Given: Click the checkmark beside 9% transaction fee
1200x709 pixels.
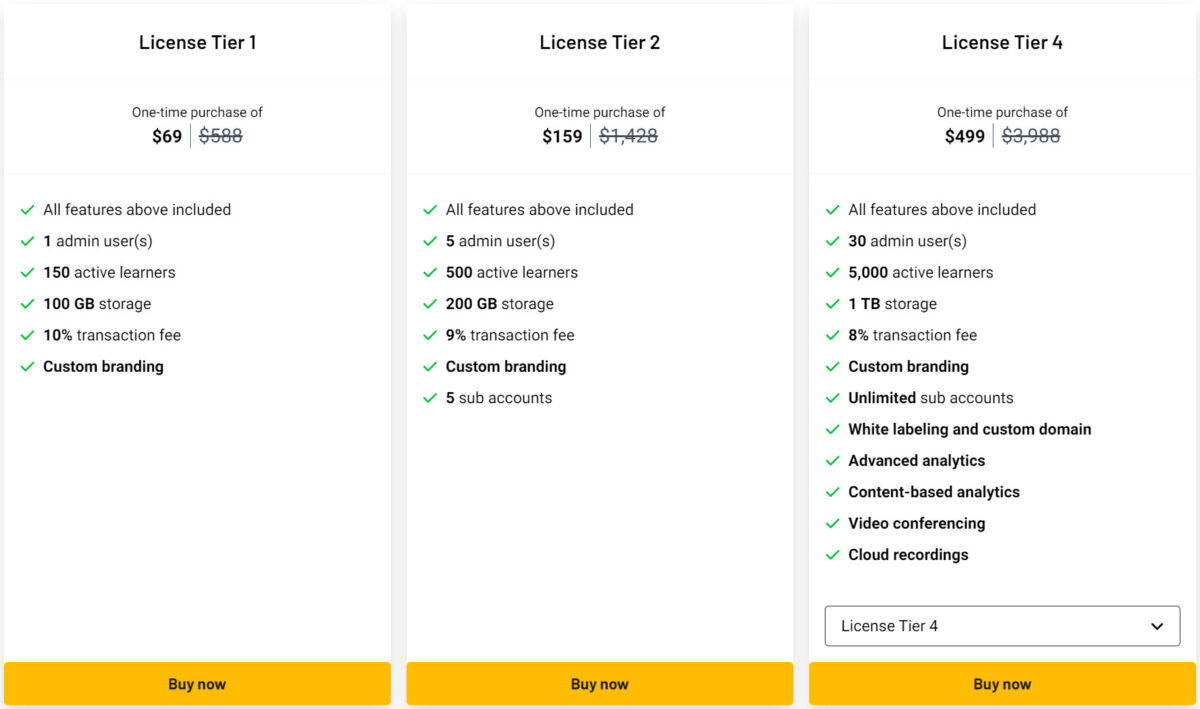Looking at the screenshot, I should pos(430,335).
